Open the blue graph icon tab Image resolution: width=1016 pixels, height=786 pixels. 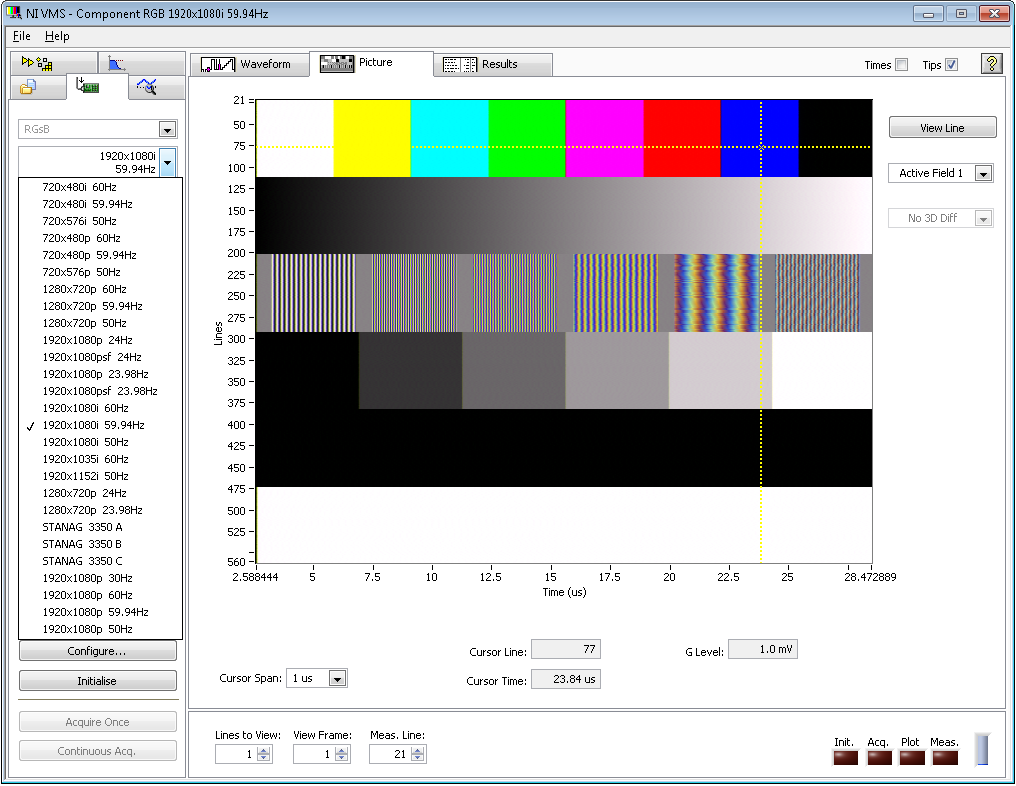(x=117, y=64)
